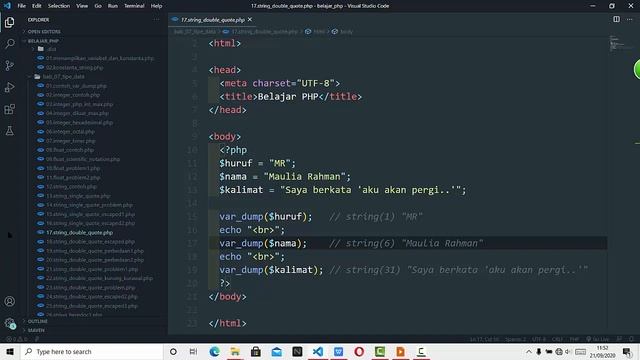
Task: Open Microsoft Store from the taskbar
Action: (x=256, y=351)
